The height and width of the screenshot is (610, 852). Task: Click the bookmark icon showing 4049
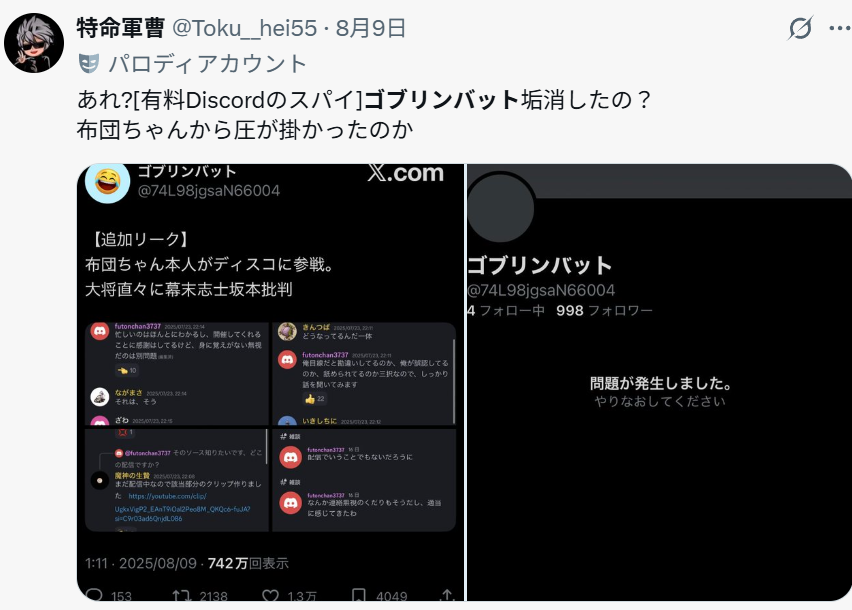(359, 595)
